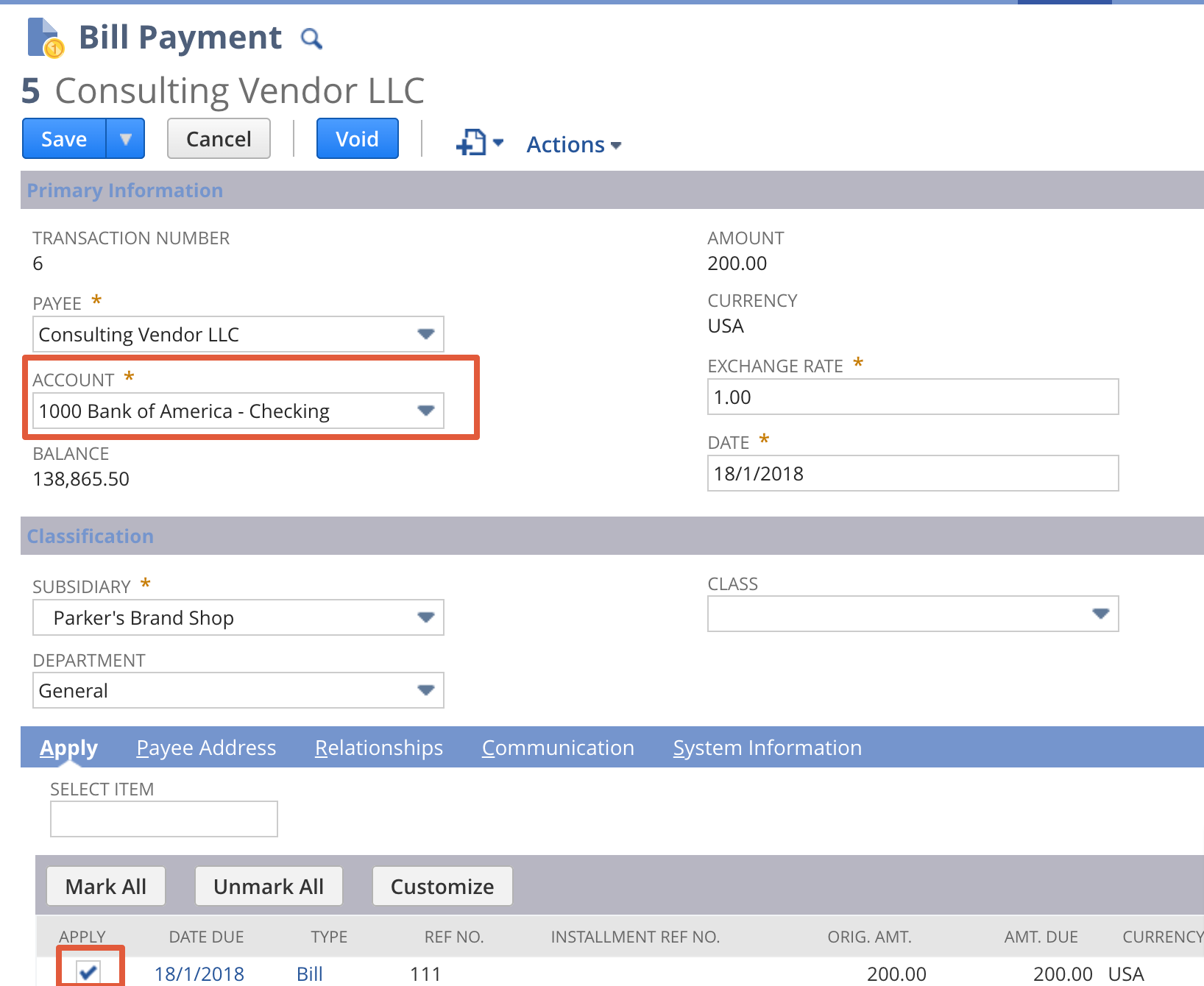Switch to the Payee Address tab

[206, 748]
